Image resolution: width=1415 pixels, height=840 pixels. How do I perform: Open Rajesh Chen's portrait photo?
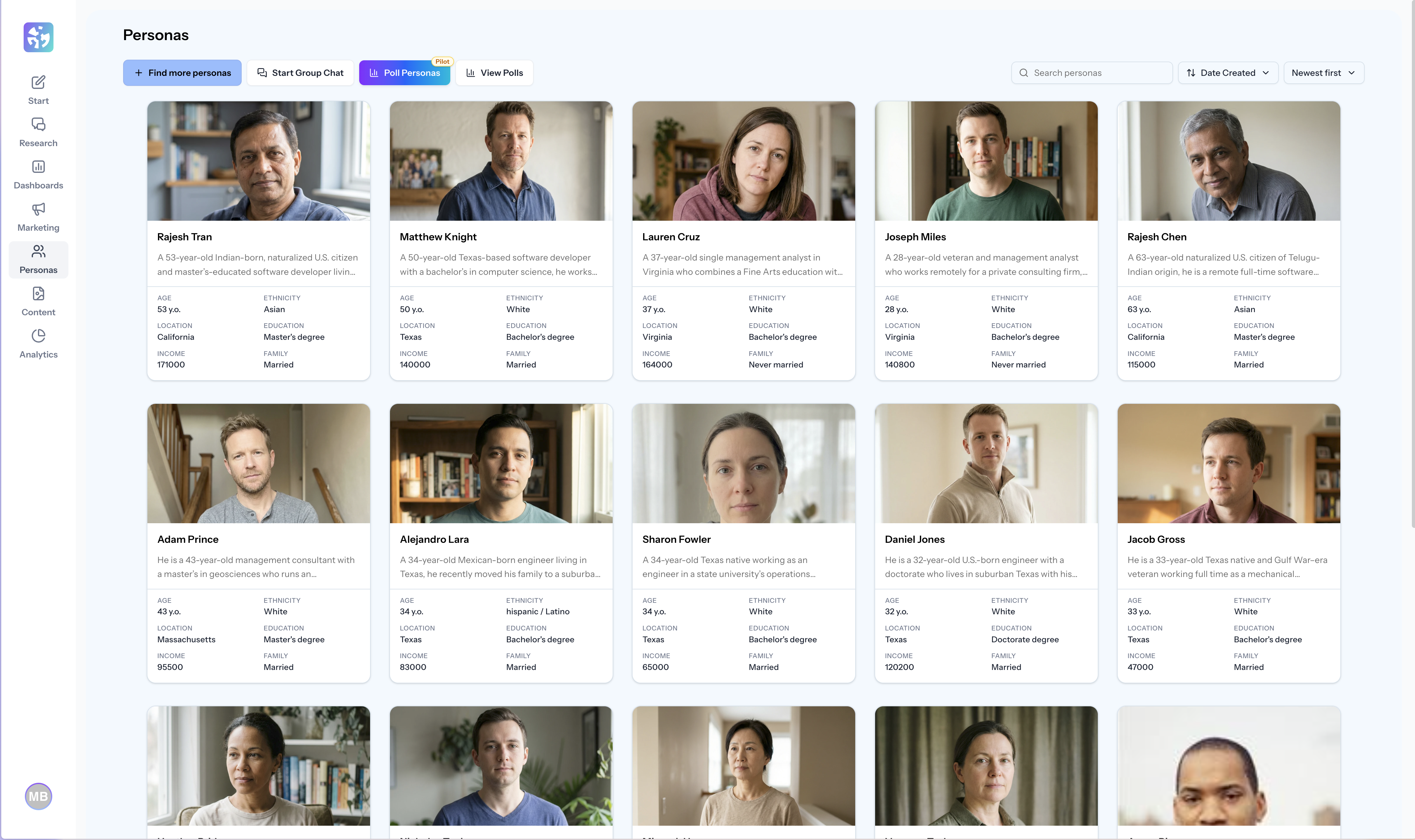(x=1229, y=161)
